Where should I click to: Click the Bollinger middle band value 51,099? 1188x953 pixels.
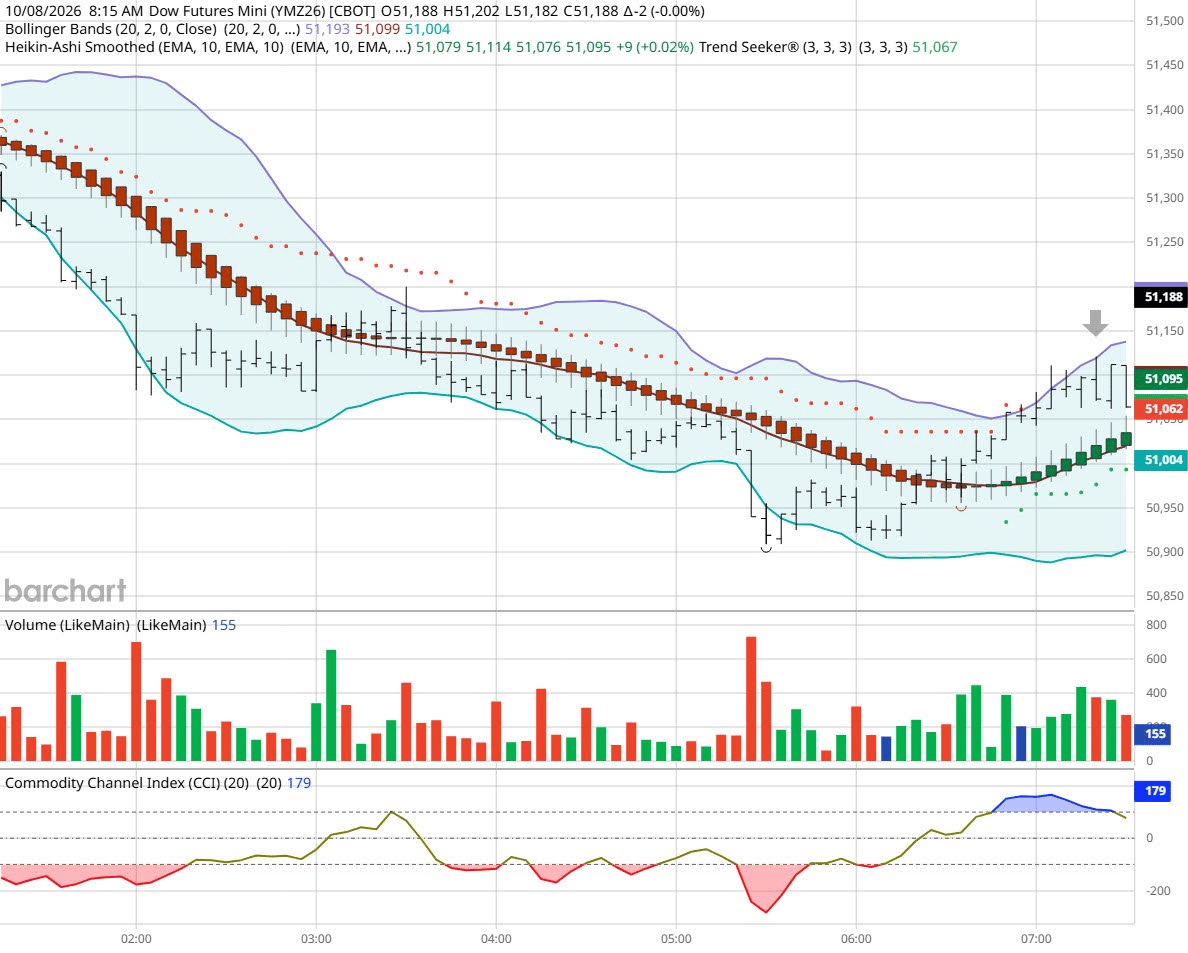(377, 29)
